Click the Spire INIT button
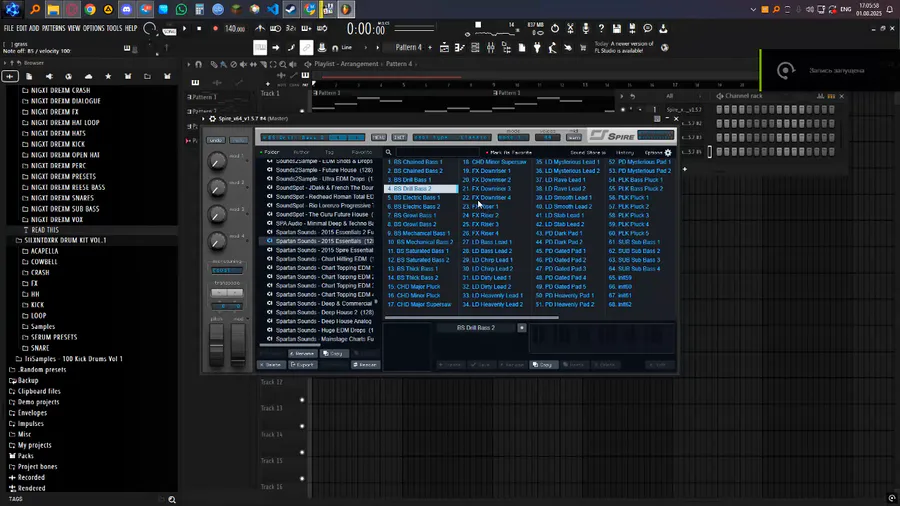The height and width of the screenshot is (506, 900). pyautogui.click(x=399, y=138)
